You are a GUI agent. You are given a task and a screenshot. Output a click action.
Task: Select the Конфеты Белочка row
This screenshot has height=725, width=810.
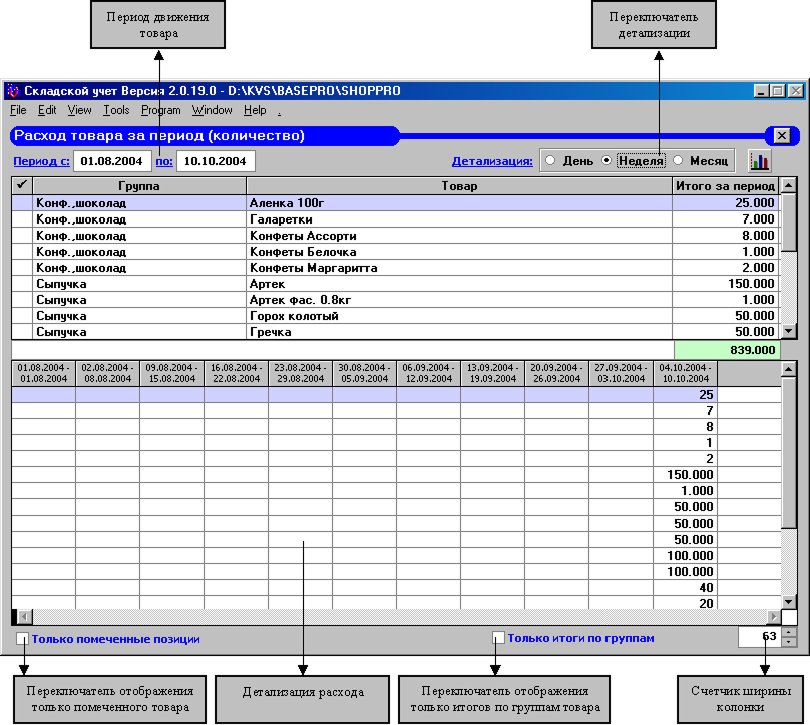396,252
